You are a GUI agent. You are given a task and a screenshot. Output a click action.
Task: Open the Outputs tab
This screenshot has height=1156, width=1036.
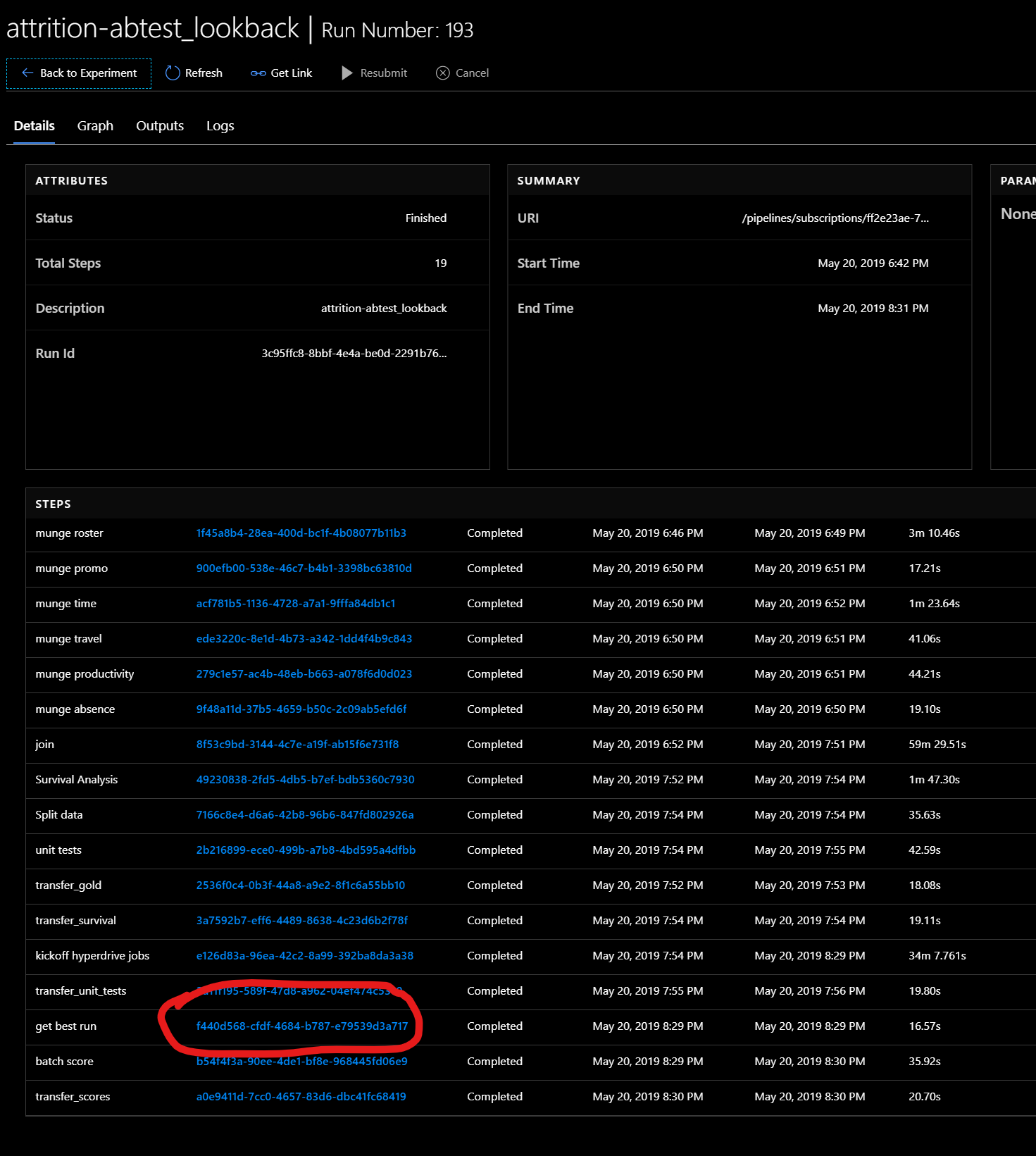(160, 125)
